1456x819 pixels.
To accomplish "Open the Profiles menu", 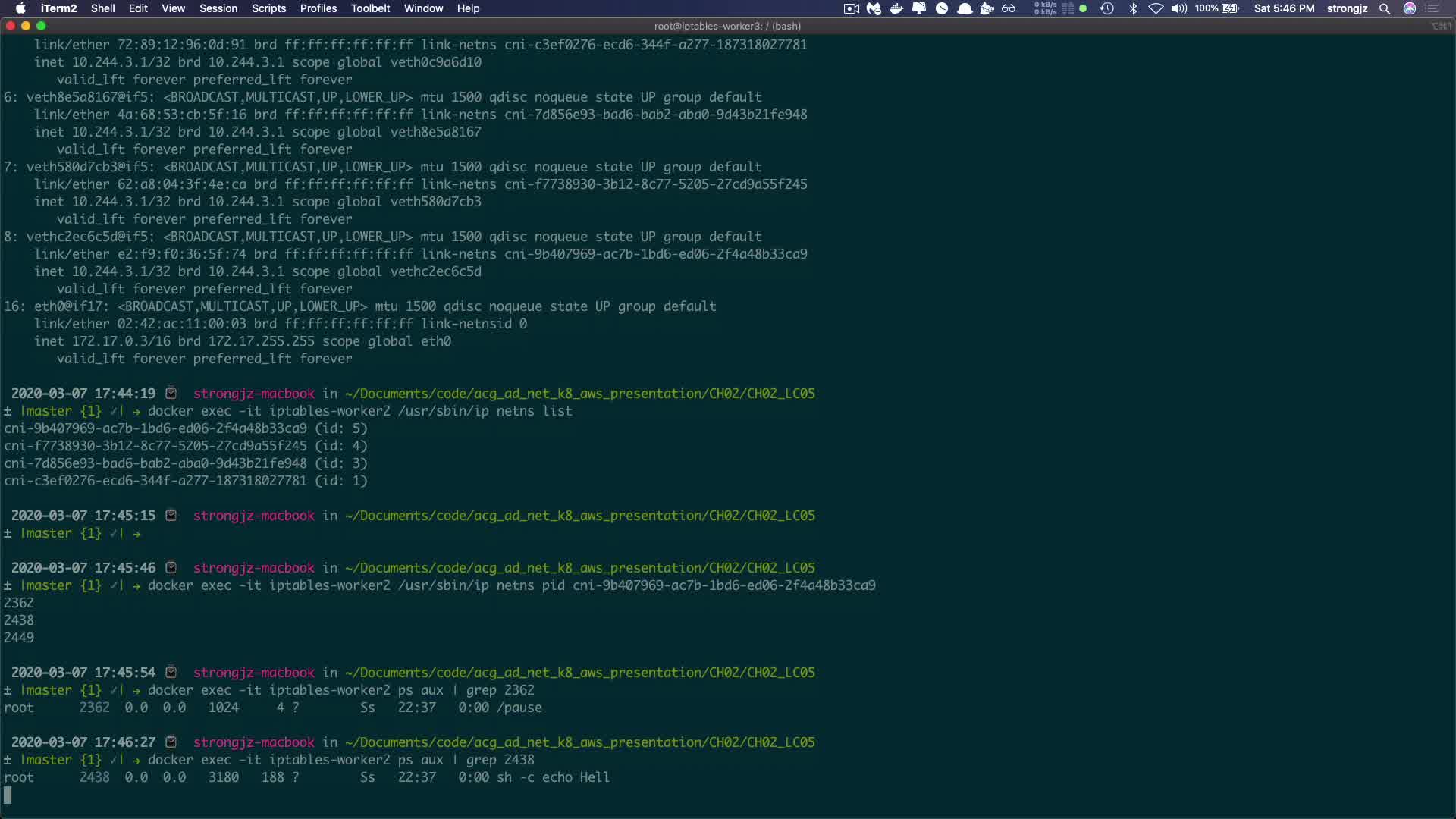I will 318,8.
